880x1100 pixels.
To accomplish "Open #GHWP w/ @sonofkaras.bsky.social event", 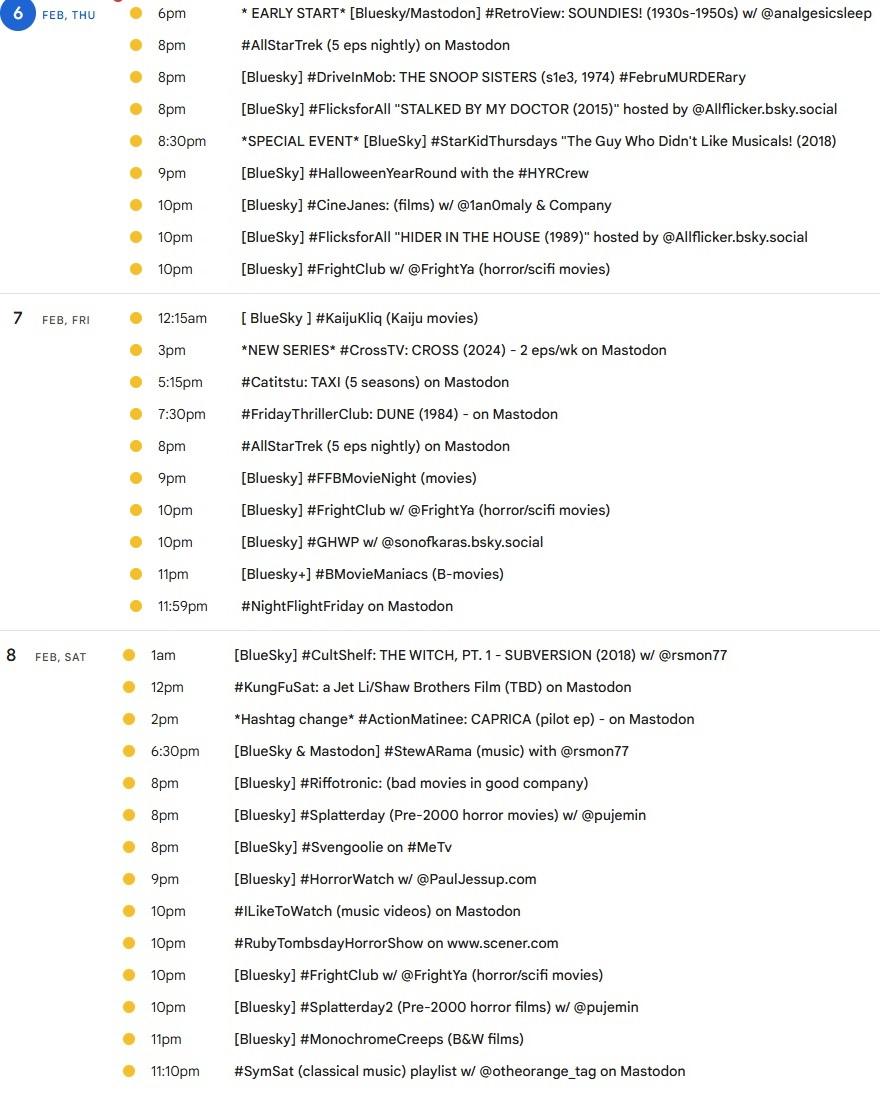I will (392, 542).
